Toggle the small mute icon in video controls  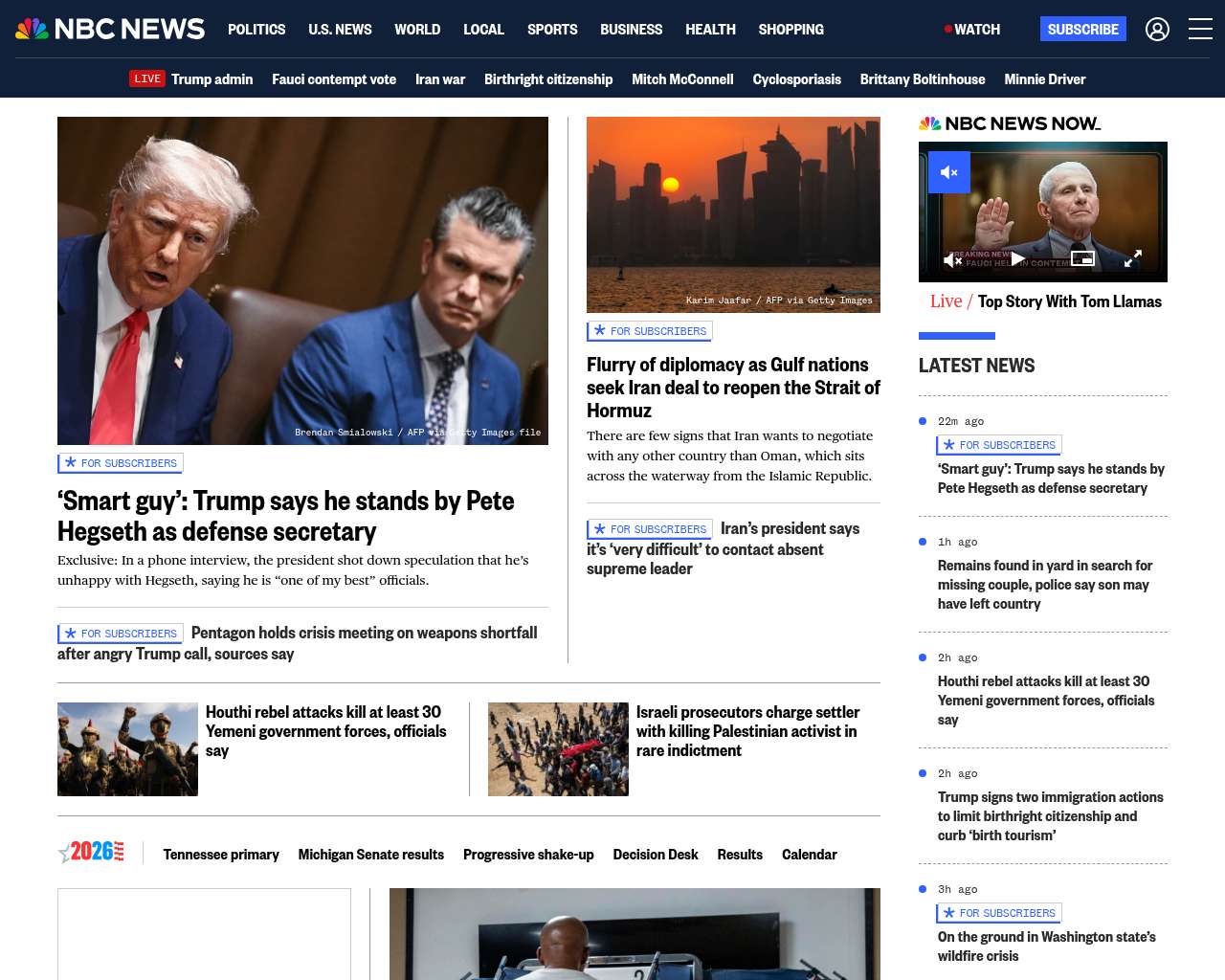point(953,259)
